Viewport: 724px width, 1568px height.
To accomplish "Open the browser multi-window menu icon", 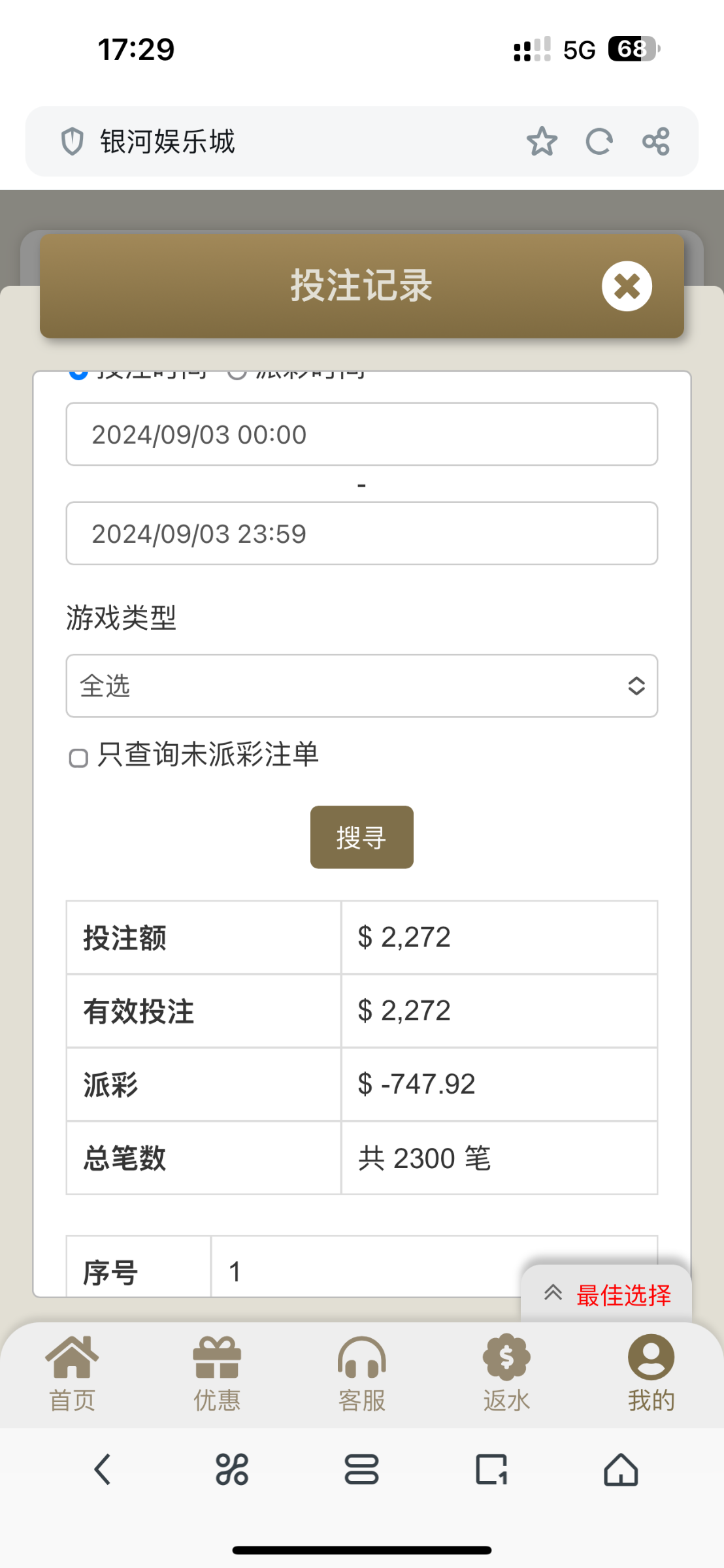I will [x=361, y=1470].
